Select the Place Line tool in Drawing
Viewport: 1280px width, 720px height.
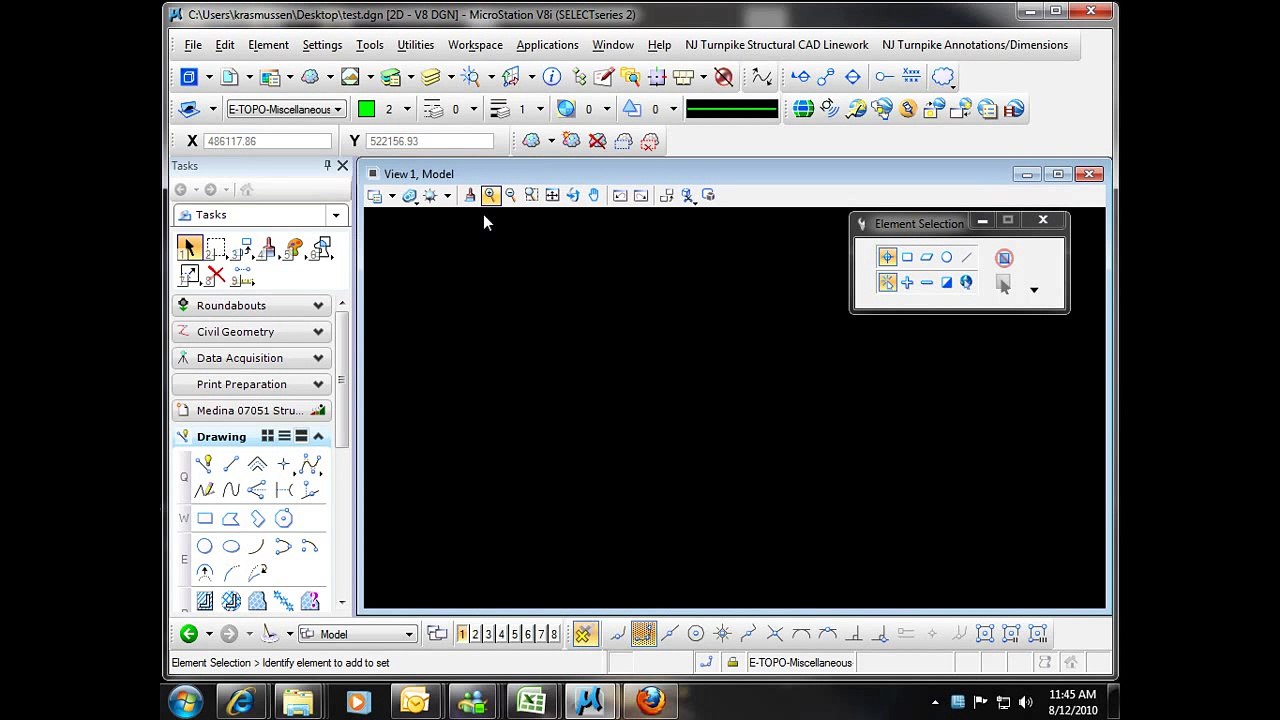coord(231,464)
